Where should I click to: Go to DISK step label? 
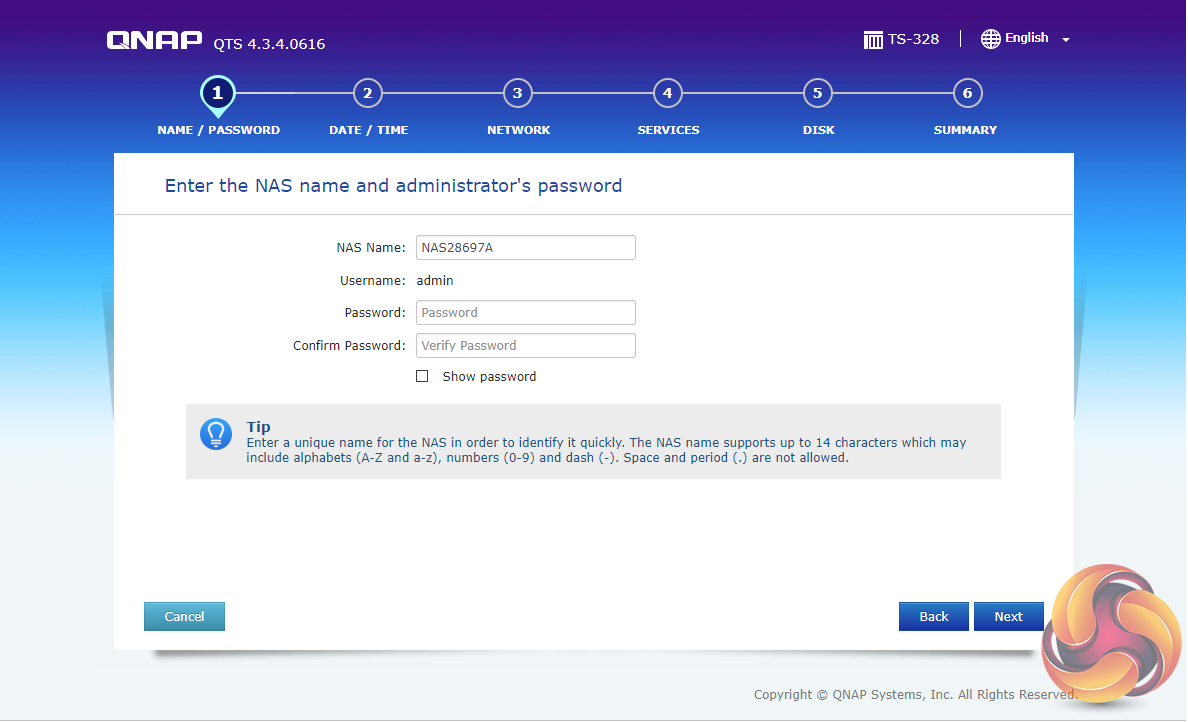pos(818,130)
